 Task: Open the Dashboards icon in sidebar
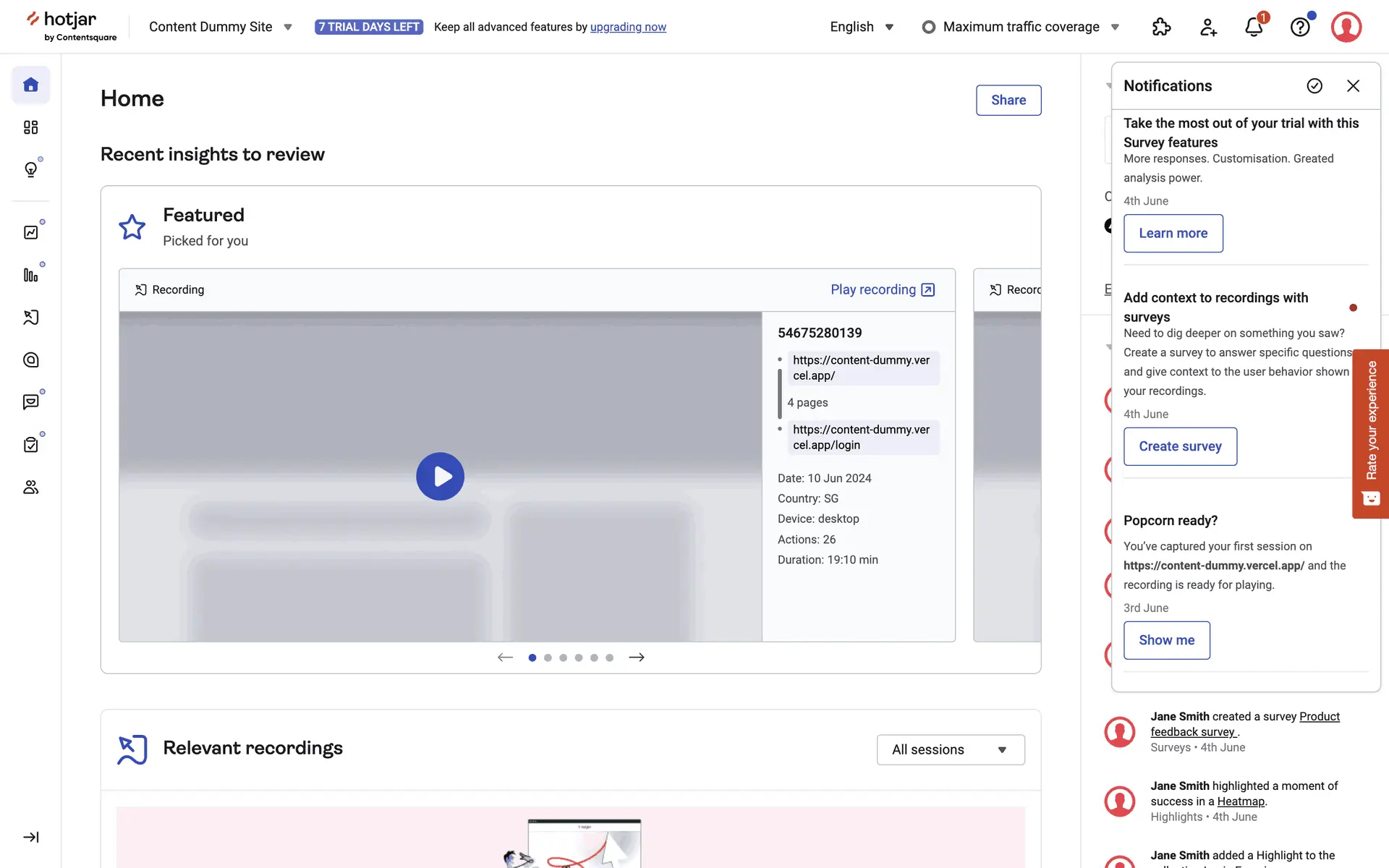[x=30, y=127]
